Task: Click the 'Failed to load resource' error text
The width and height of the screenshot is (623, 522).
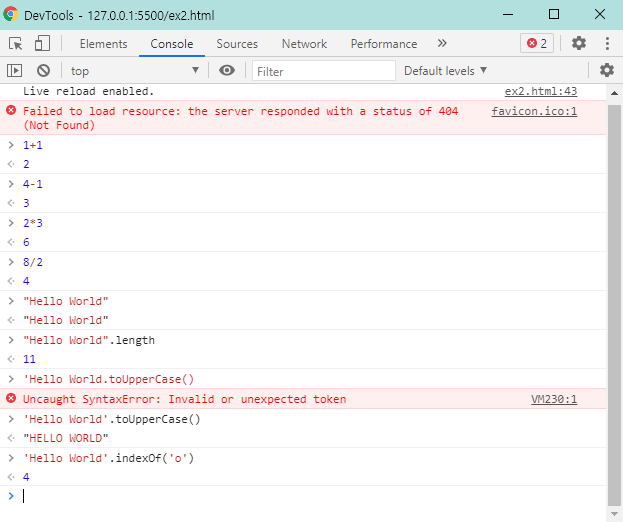Action: click(240, 118)
